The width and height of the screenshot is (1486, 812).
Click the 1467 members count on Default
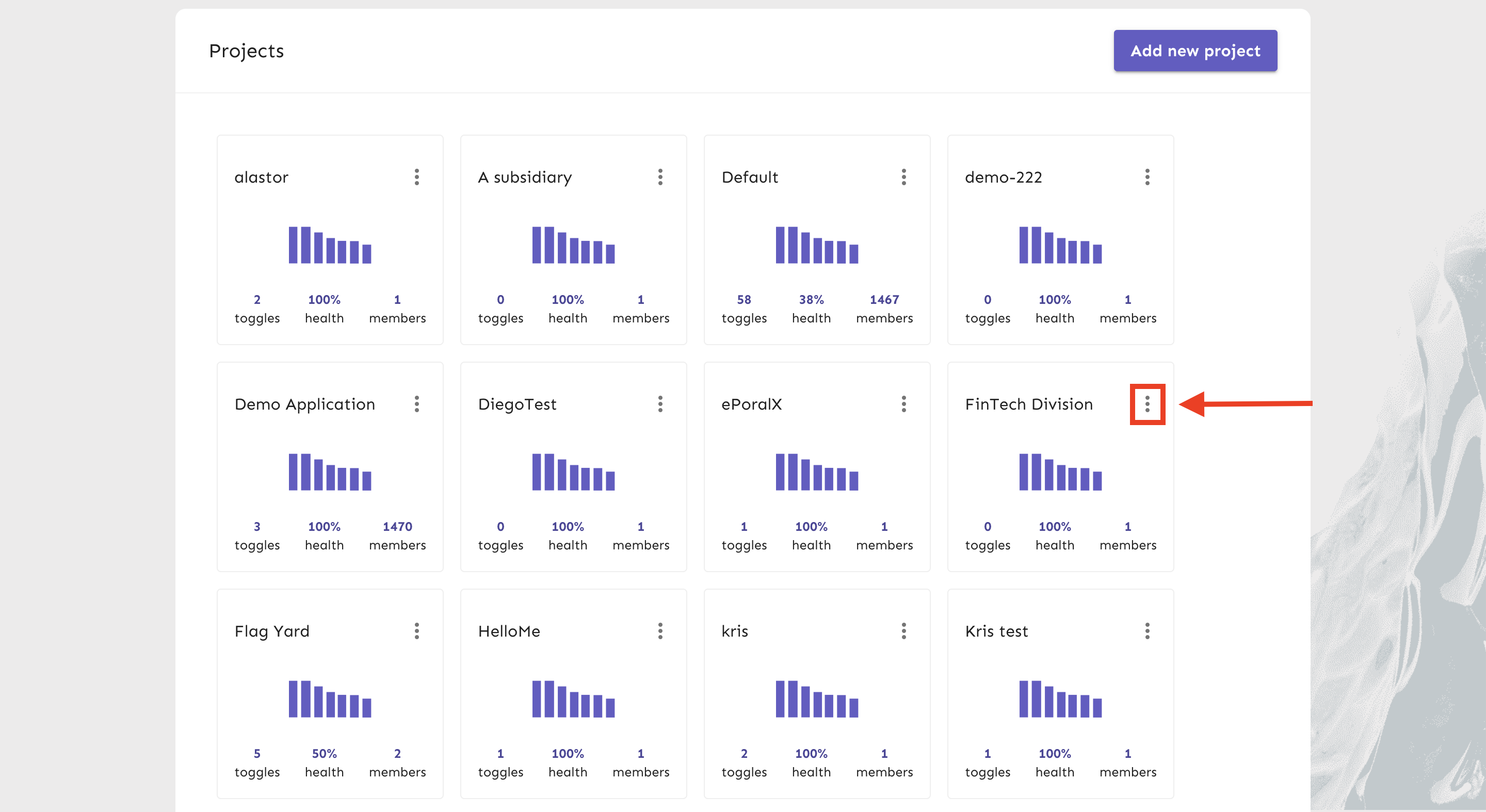(x=884, y=299)
